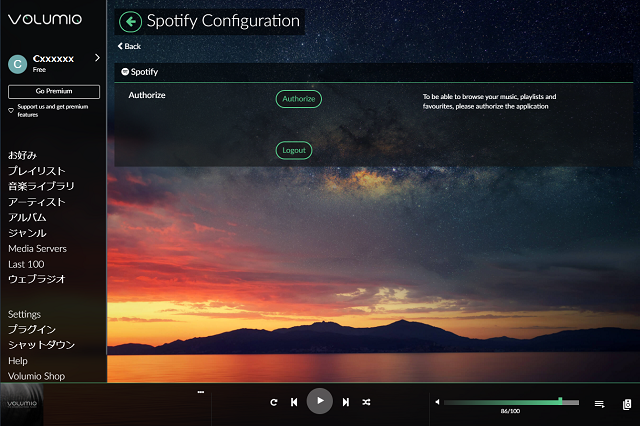Open the Cxxxxxx user avatar
The width and height of the screenshot is (640, 426).
[x=18, y=64]
